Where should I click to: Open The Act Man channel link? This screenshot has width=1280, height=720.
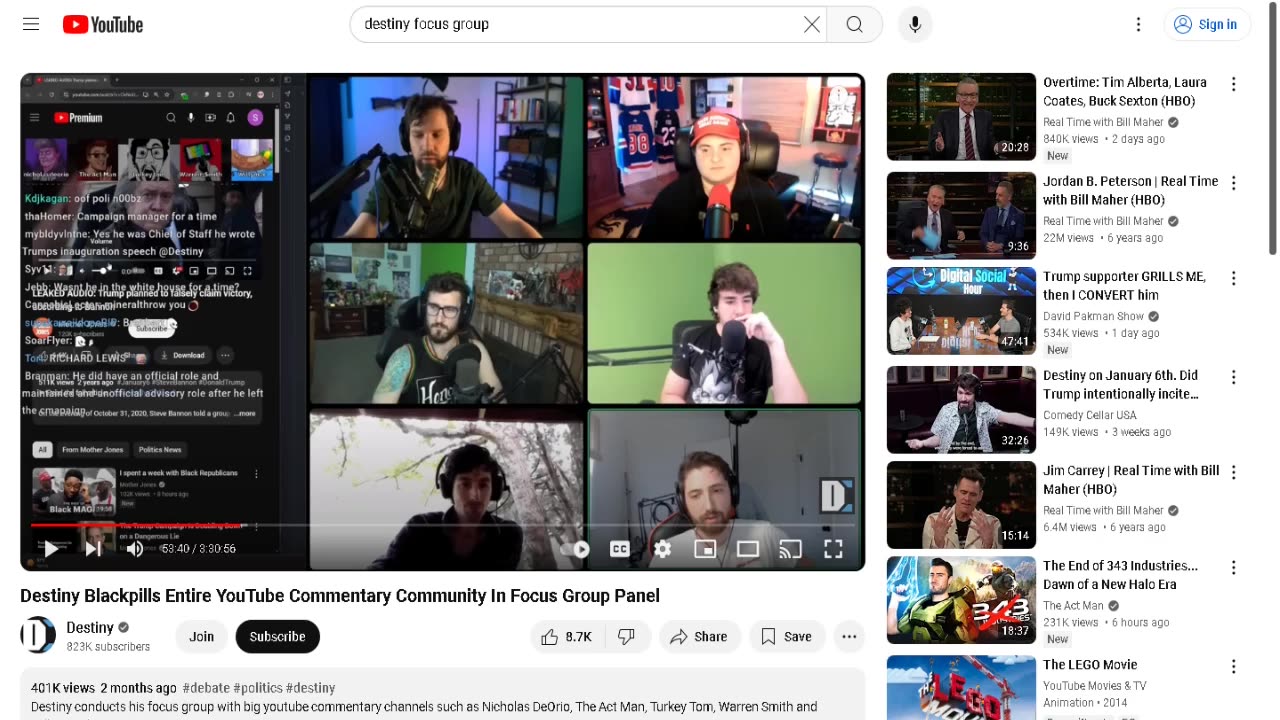click(1073, 605)
